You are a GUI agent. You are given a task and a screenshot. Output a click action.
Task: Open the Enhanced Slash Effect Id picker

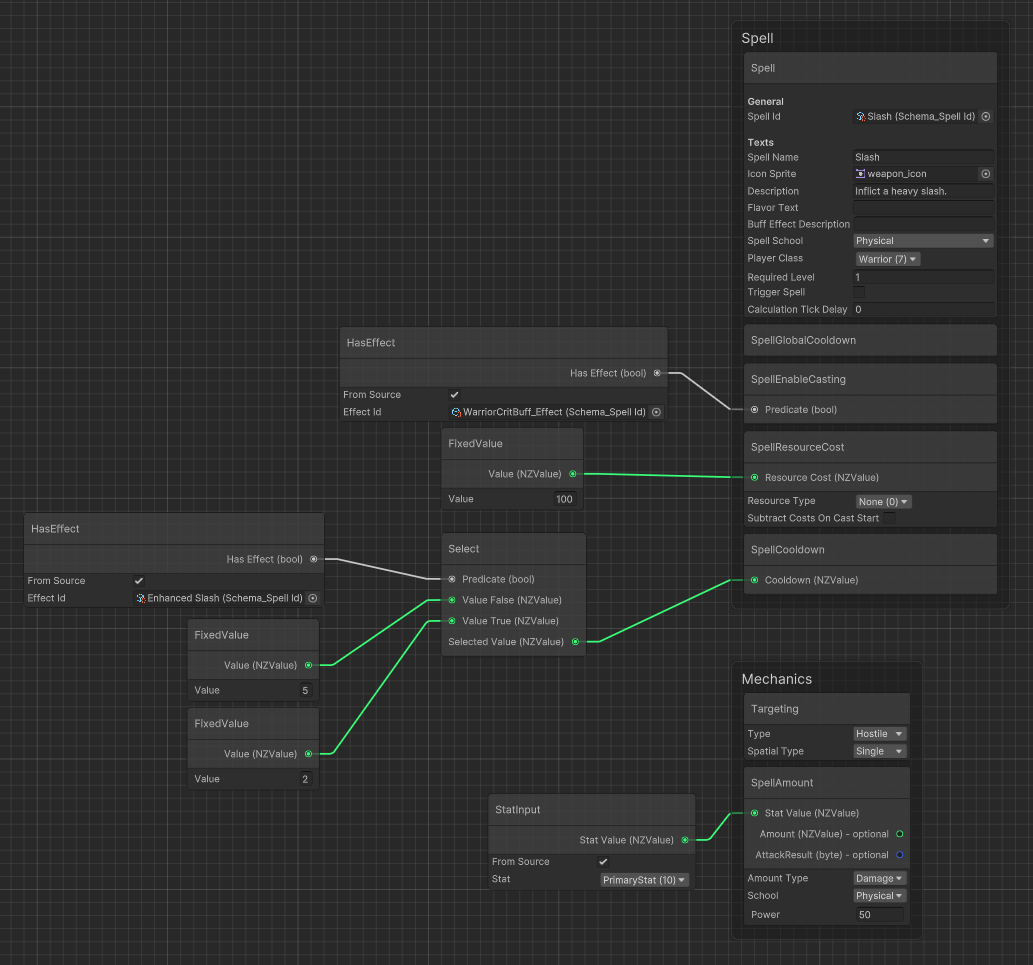(x=311, y=596)
